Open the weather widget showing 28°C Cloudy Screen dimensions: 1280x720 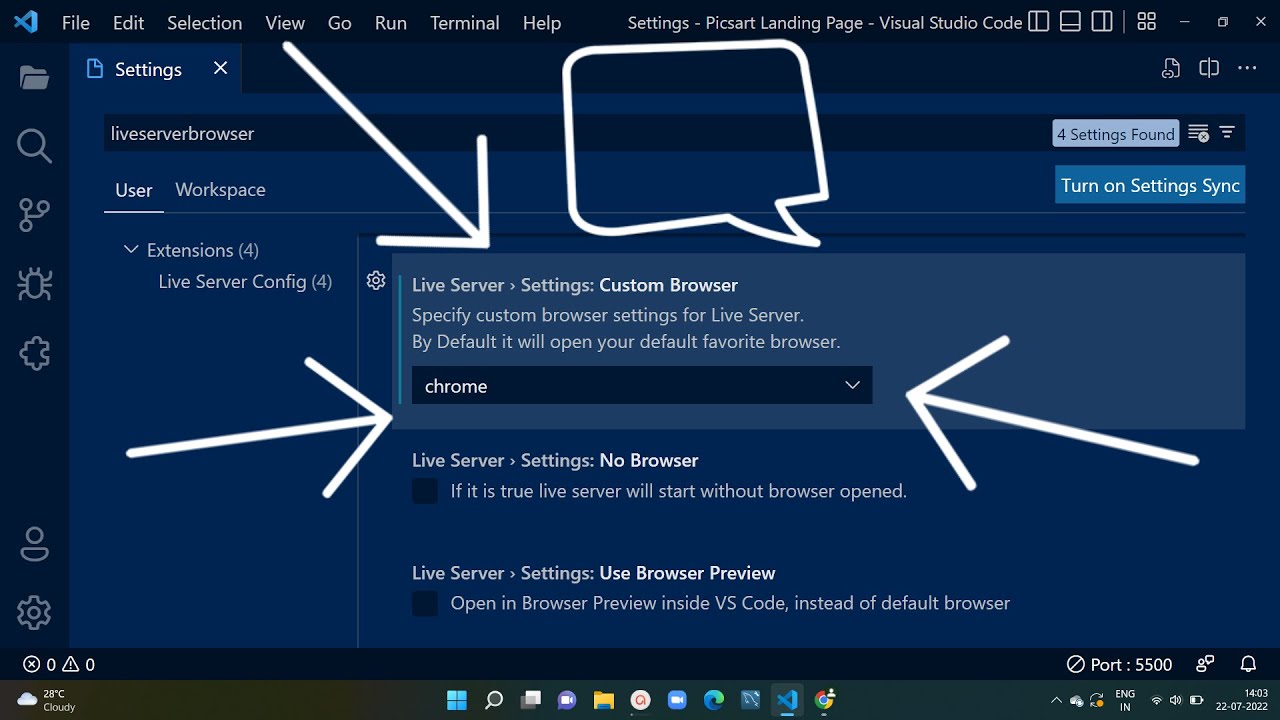[46, 700]
